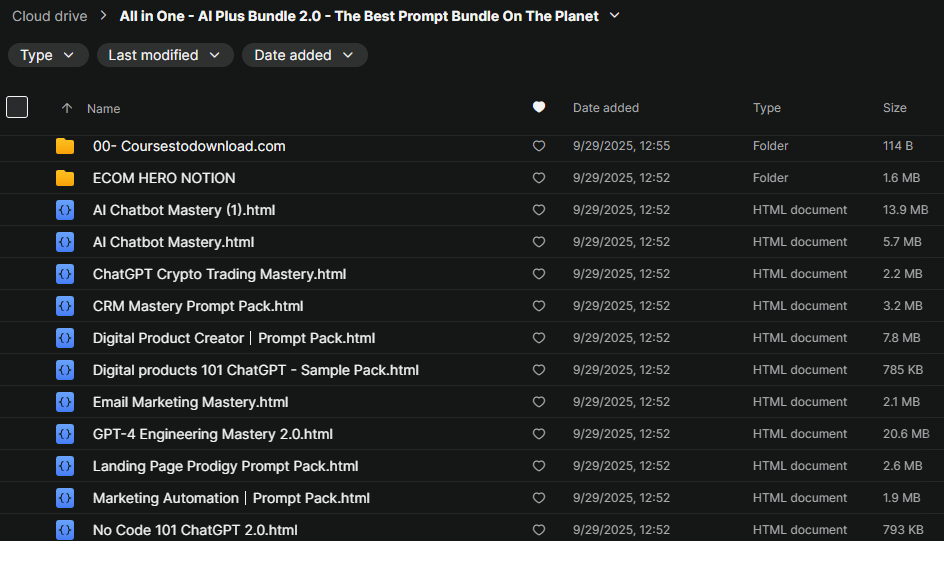Click the 00- Coursestodownload.com folder icon
The width and height of the screenshot is (944, 576).
pyautogui.click(x=65, y=146)
